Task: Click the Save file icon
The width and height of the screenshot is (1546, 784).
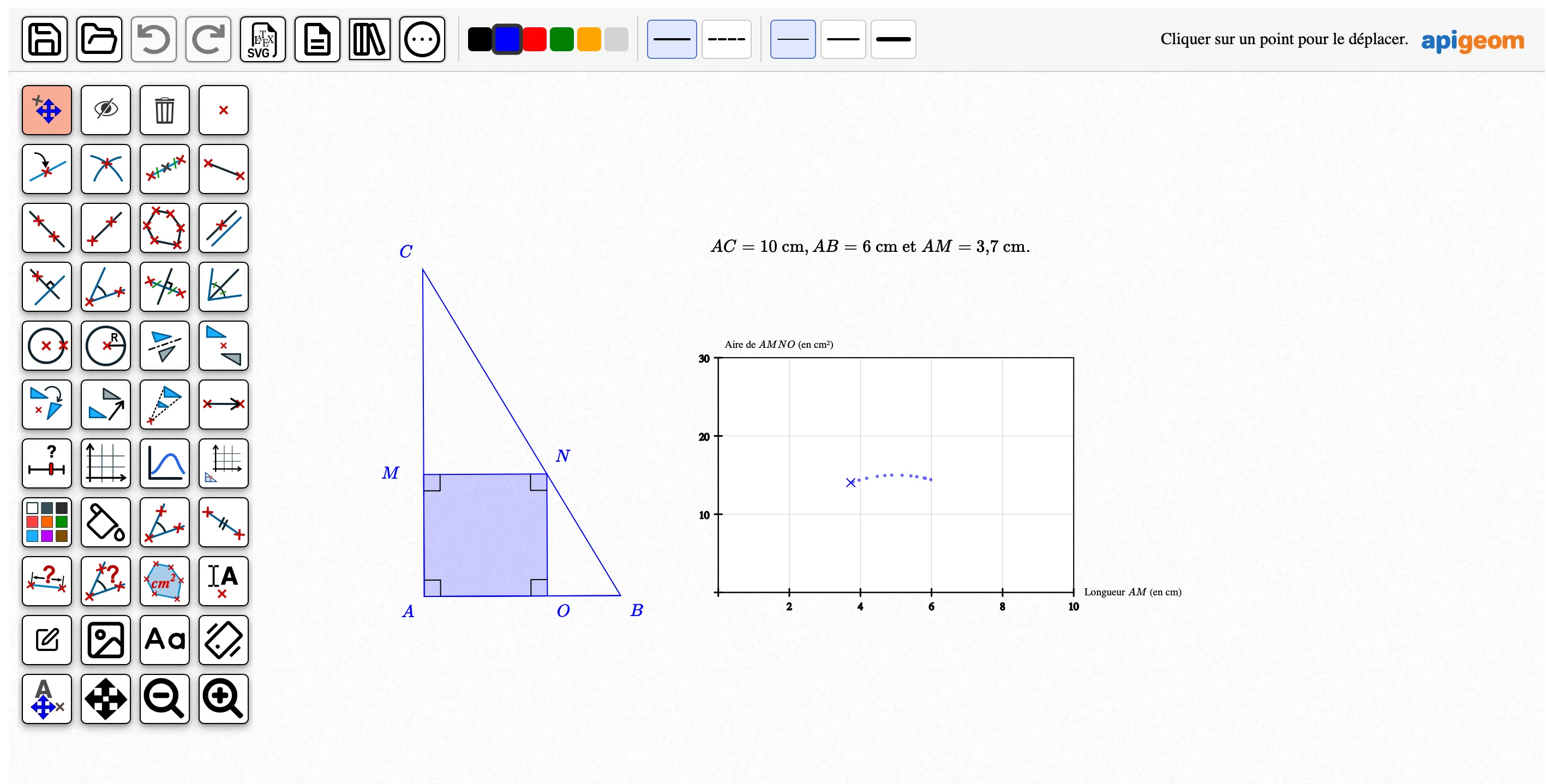Action: click(45, 40)
